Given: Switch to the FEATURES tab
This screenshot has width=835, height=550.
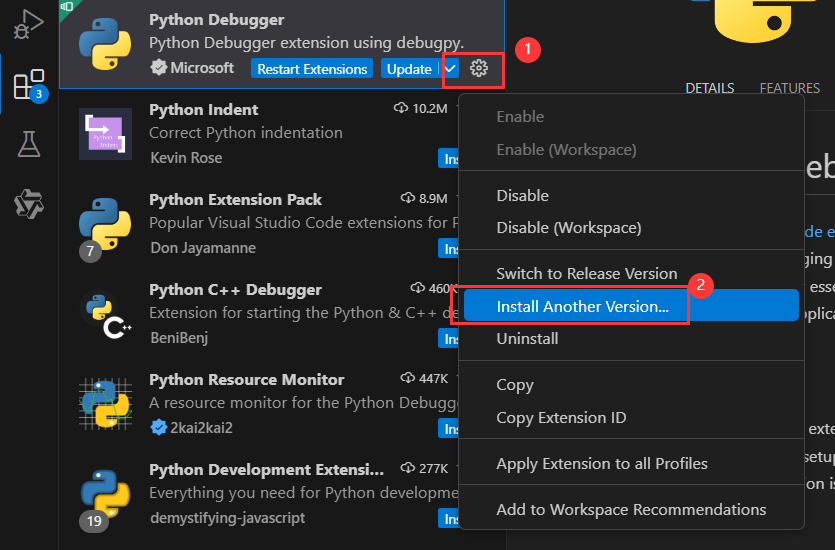Looking at the screenshot, I should click(789, 88).
